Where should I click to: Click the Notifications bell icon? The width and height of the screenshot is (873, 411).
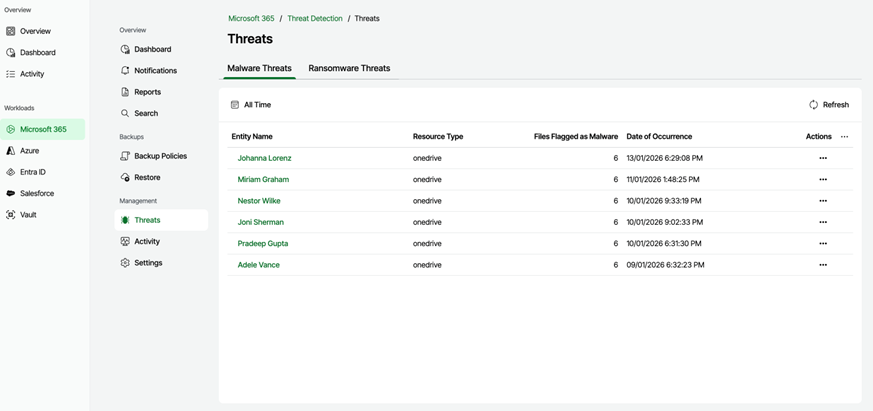coord(125,71)
